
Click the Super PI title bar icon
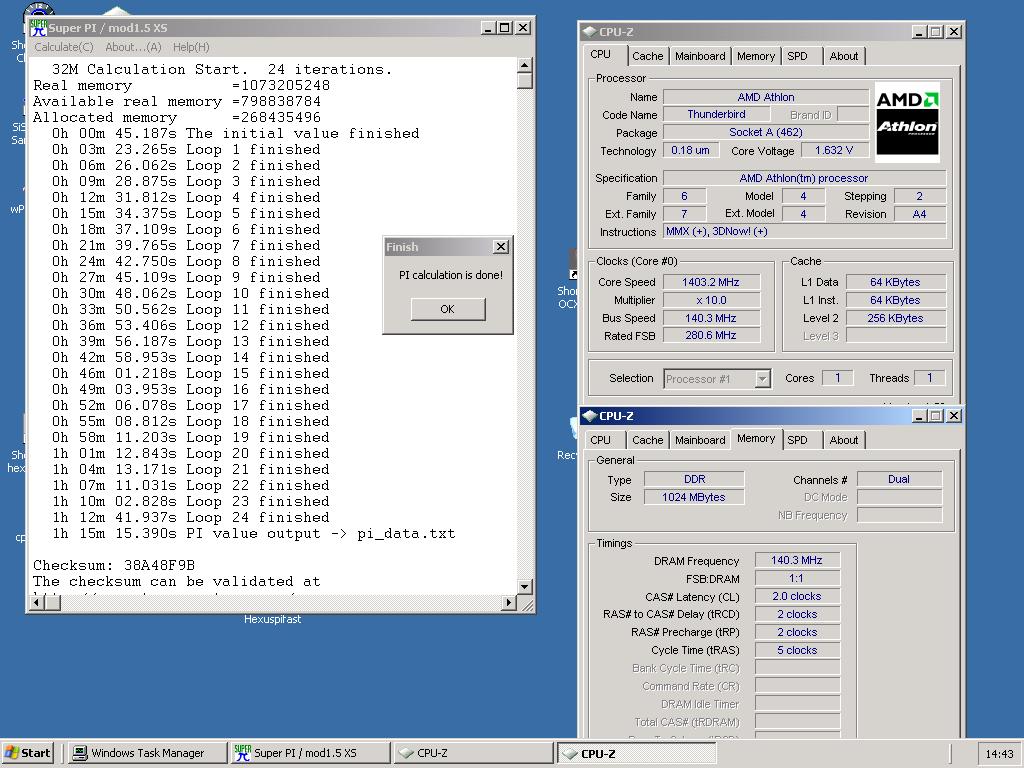39,28
